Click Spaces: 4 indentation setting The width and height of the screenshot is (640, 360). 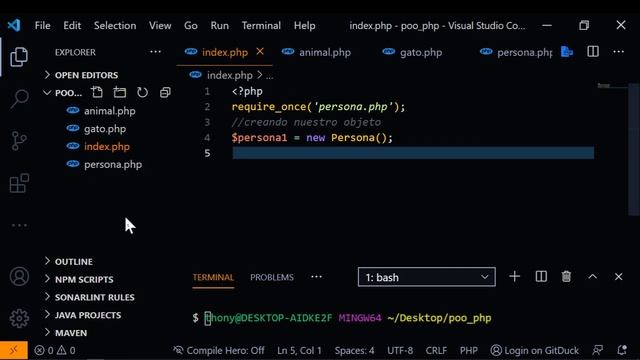[x=354, y=350]
